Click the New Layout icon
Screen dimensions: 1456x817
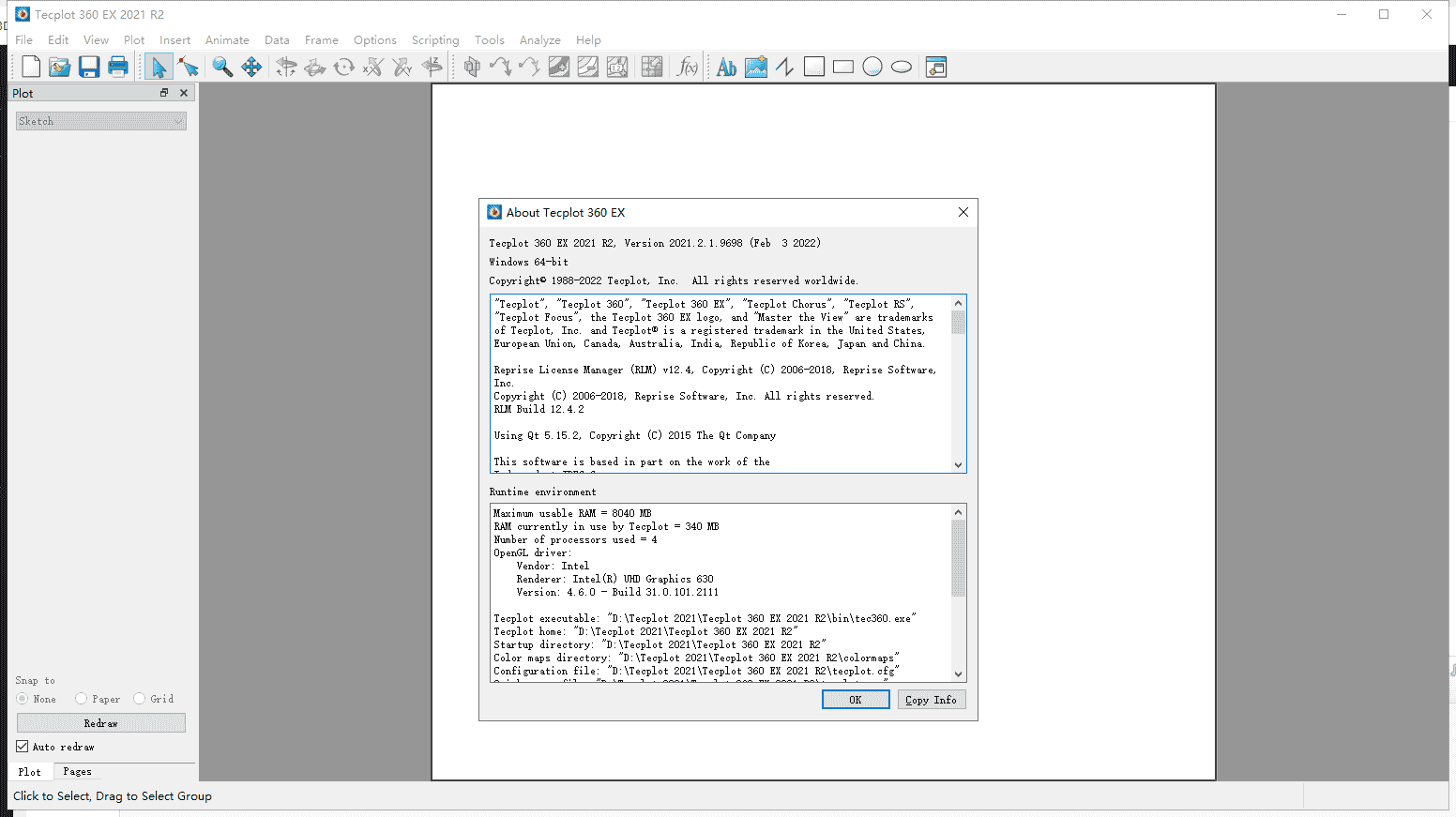point(31,67)
